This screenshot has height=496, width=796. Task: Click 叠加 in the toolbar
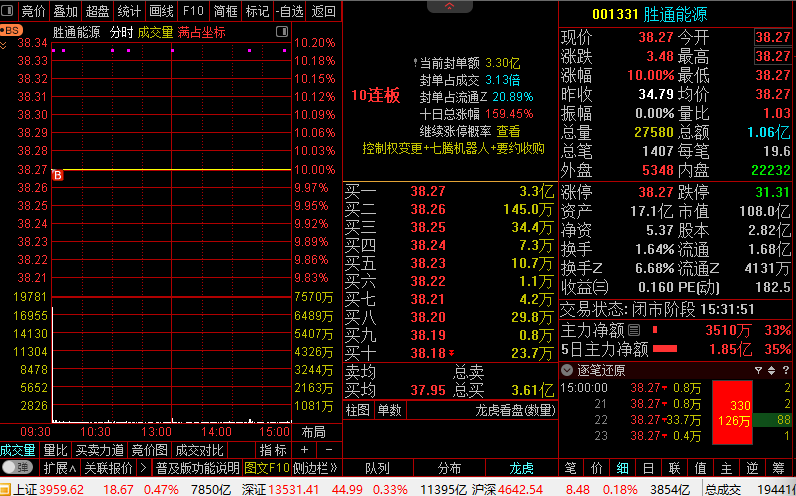click(x=65, y=11)
